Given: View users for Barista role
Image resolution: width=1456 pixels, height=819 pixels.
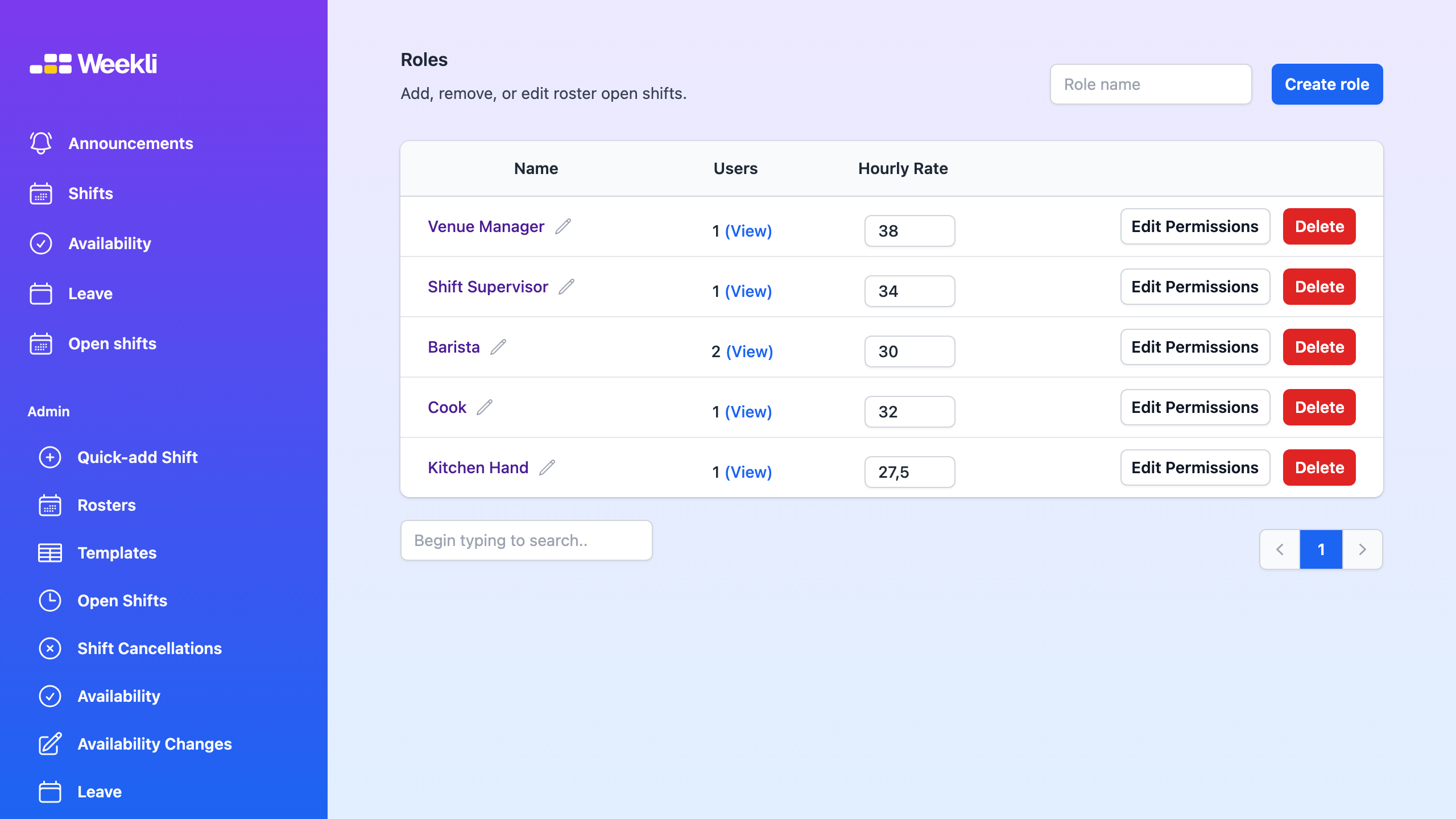Looking at the screenshot, I should click(x=750, y=351).
